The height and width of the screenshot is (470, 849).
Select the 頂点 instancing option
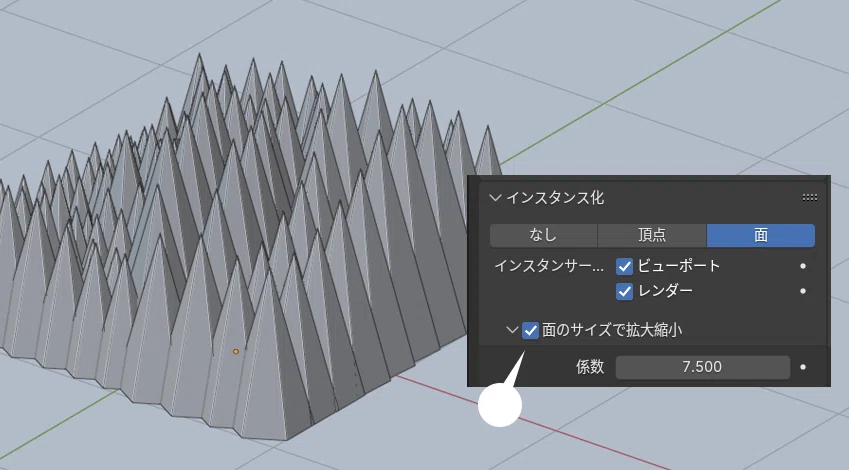tap(652, 235)
